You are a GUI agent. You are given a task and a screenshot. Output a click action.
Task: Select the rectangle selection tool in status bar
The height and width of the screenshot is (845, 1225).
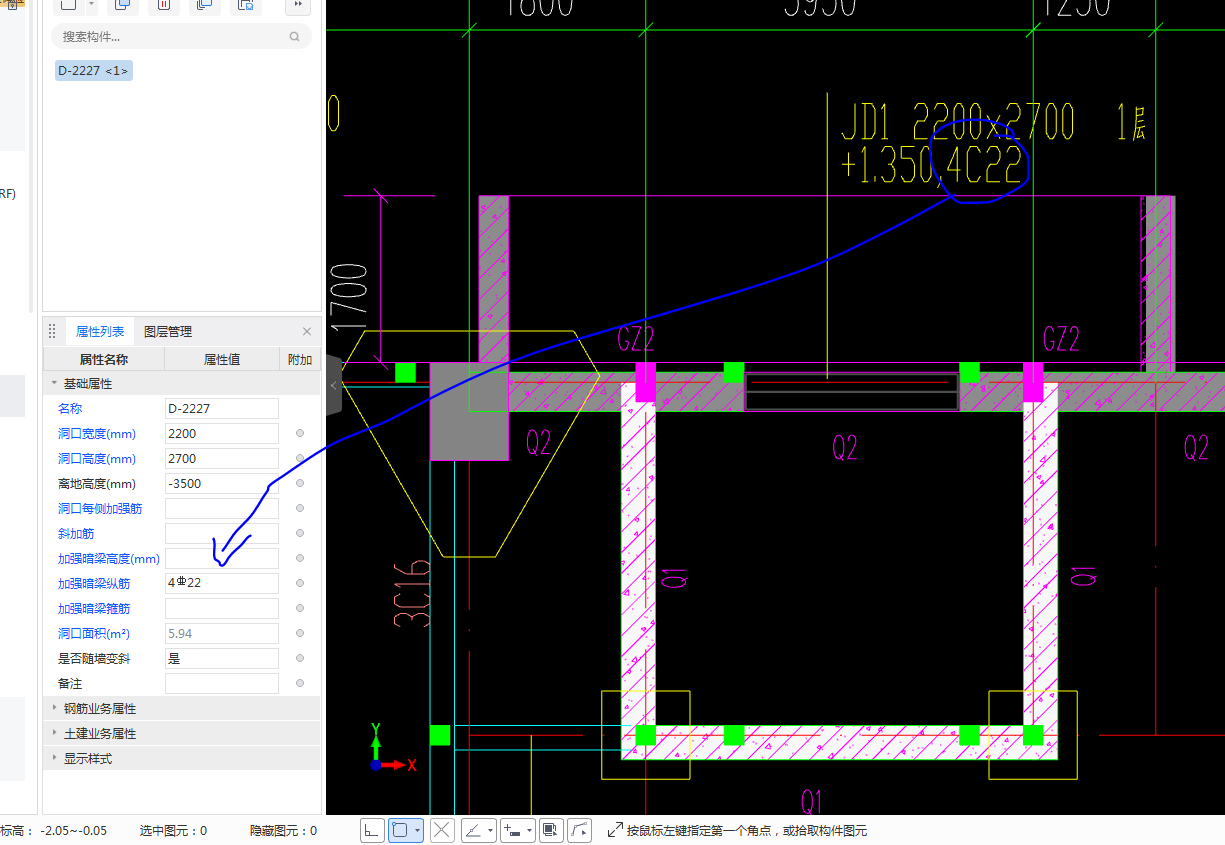(400, 830)
